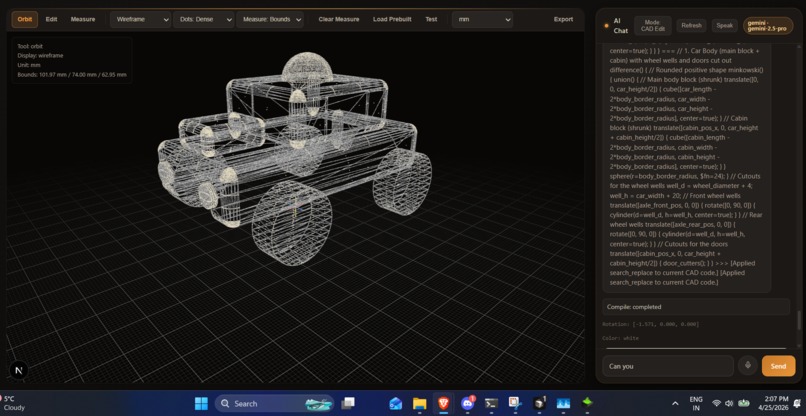This screenshot has height=416, width=806.
Task: Toggle Mode CAD Edit in the chat panel
Action: (652, 25)
